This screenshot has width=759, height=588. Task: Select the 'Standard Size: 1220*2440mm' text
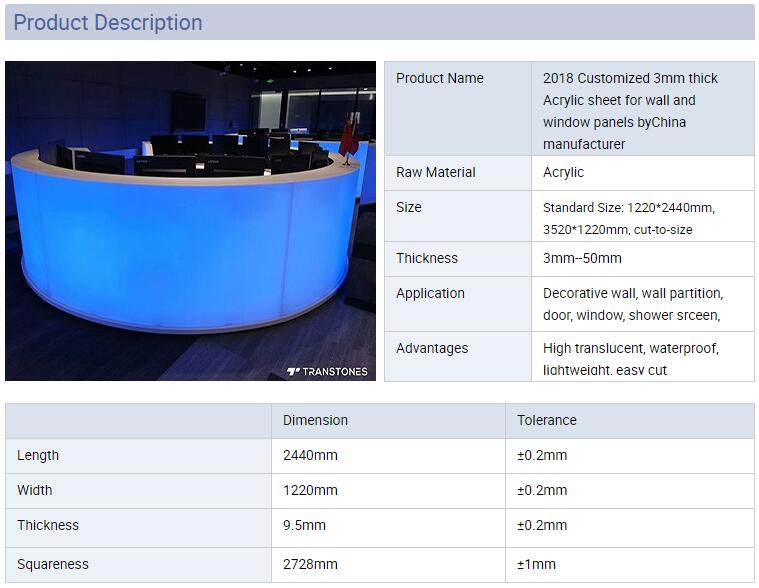pos(628,208)
